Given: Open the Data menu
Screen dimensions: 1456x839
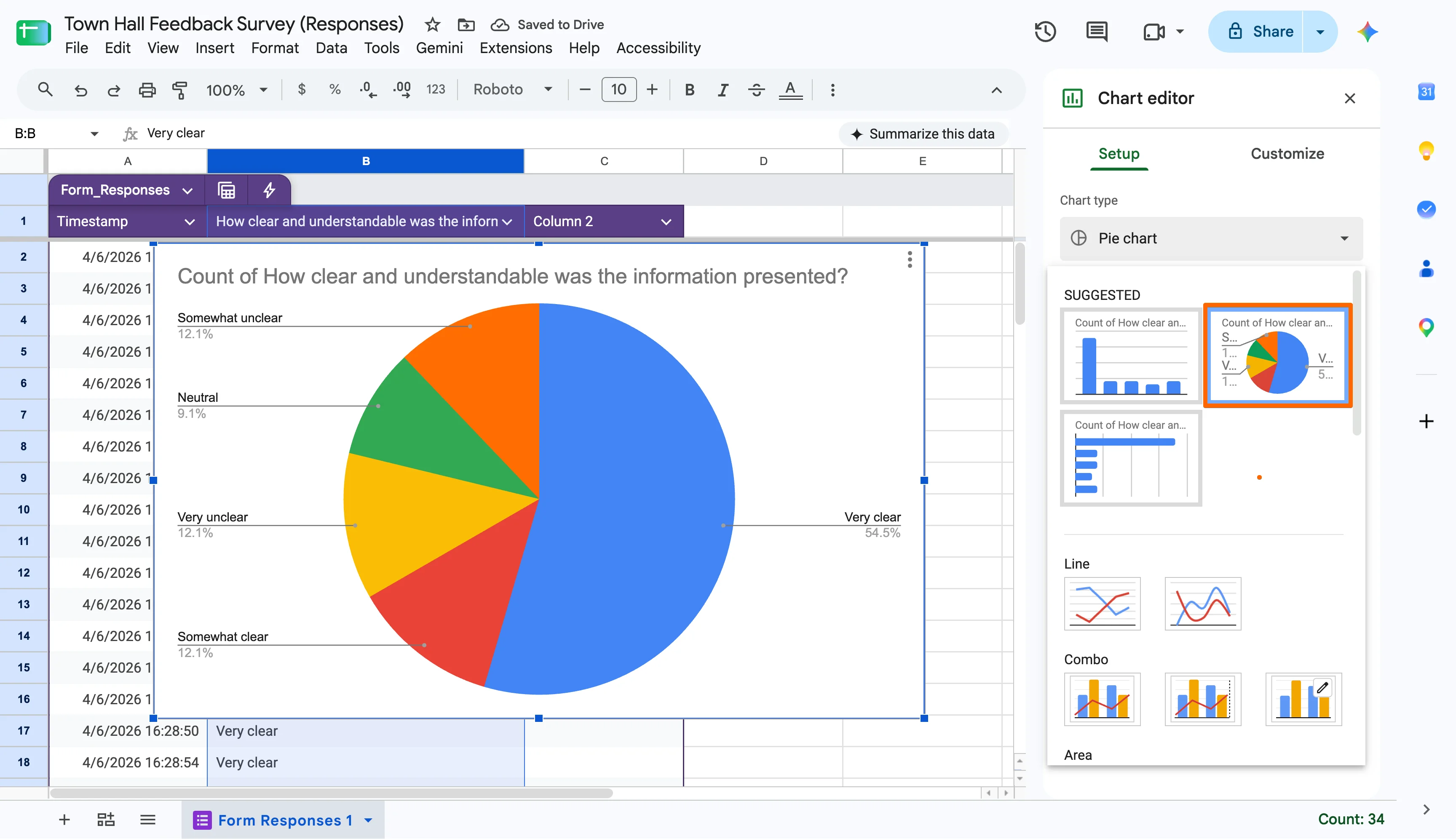Looking at the screenshot, I should (331, 48).
